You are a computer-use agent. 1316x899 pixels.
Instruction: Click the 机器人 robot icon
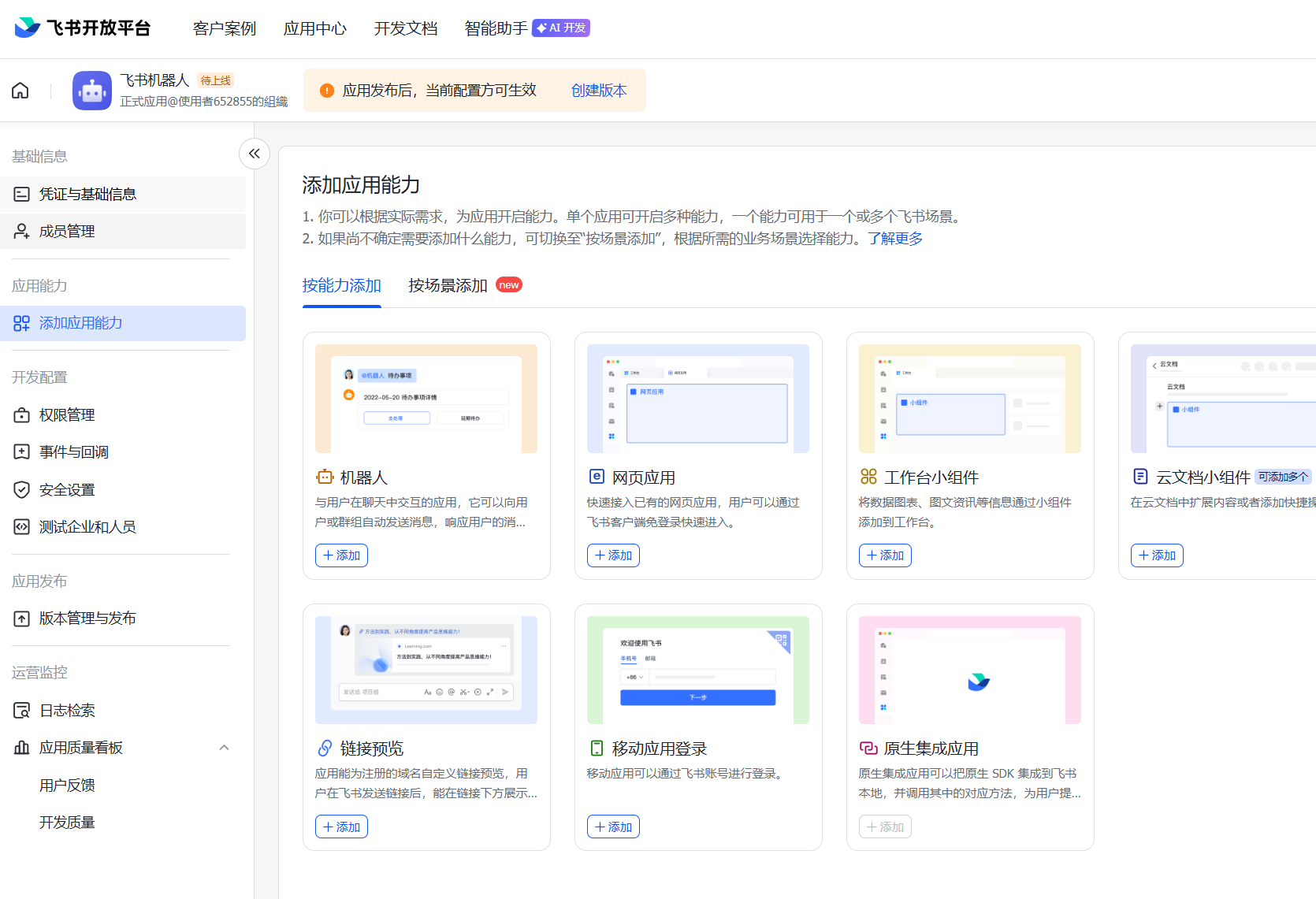[325, 477]
